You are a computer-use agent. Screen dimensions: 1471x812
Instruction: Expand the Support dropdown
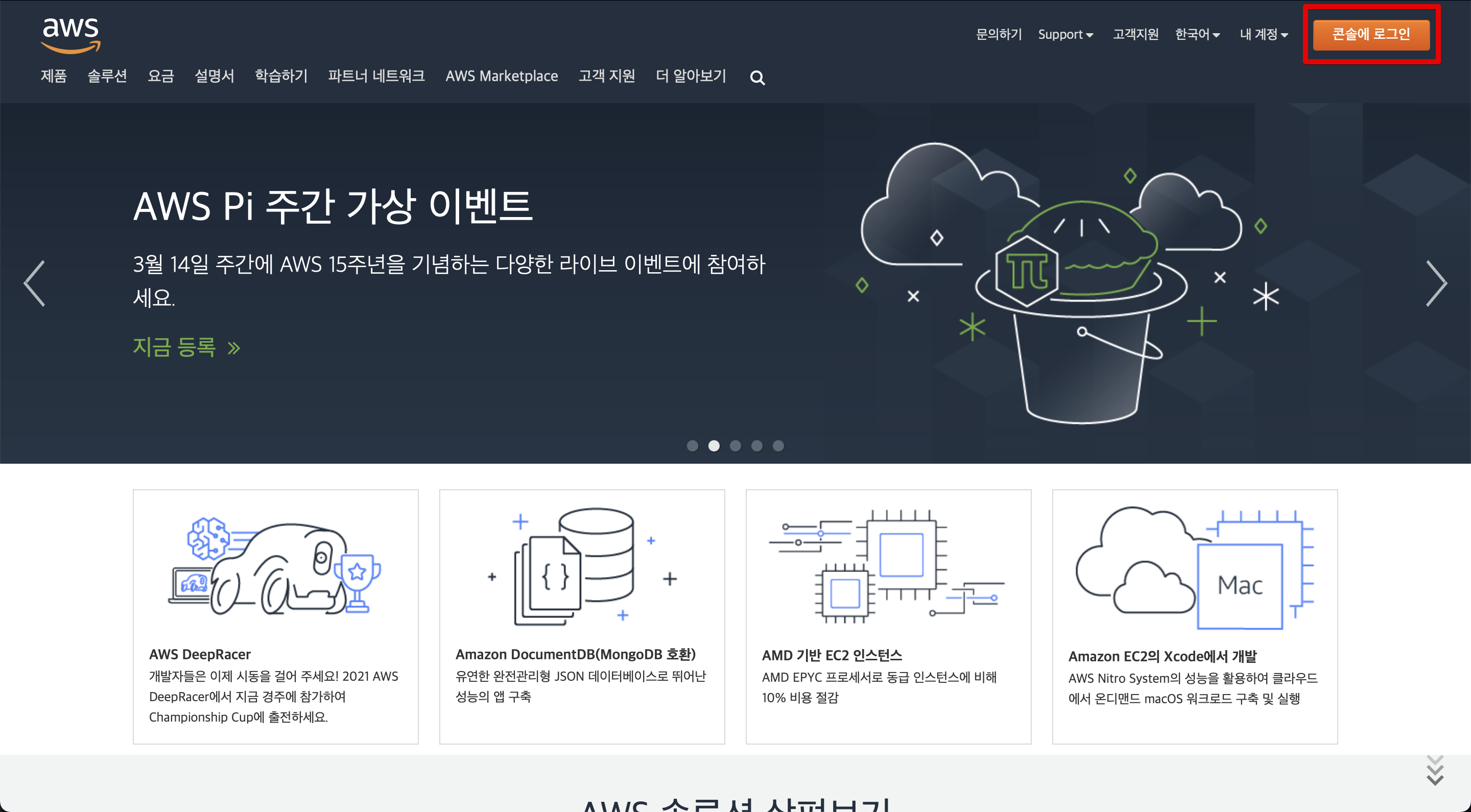point(1065,35)
